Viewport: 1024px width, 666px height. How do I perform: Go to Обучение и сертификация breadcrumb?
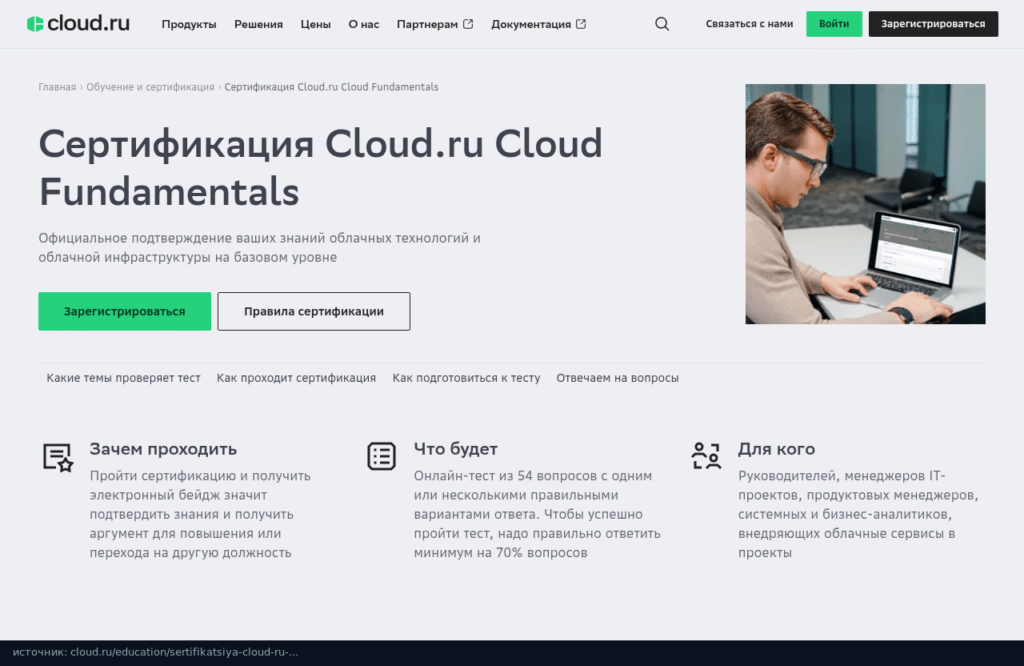pyautogui.click(x=150, y=87)
